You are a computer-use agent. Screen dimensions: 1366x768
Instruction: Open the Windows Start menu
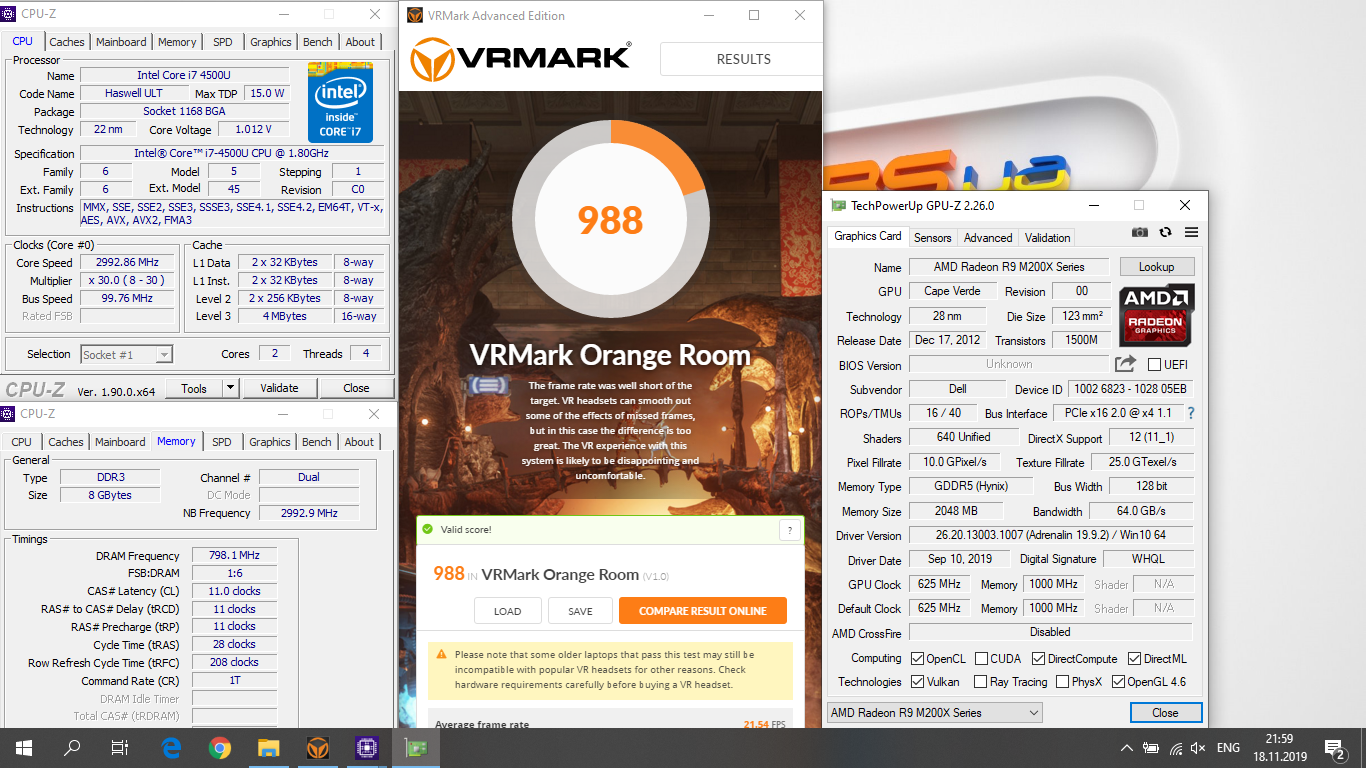(24, 748)
